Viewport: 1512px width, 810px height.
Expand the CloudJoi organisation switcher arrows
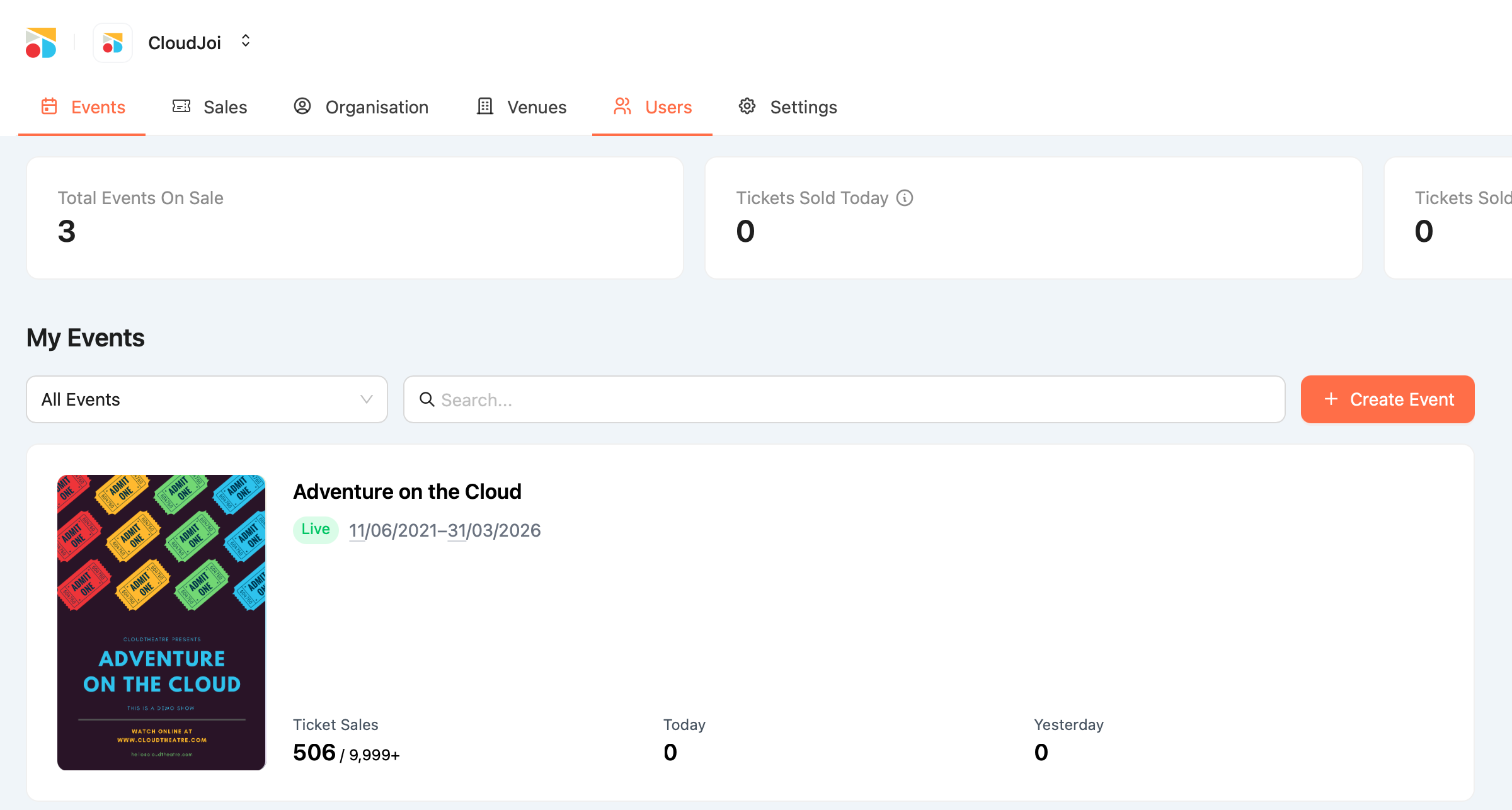point(246,42)
